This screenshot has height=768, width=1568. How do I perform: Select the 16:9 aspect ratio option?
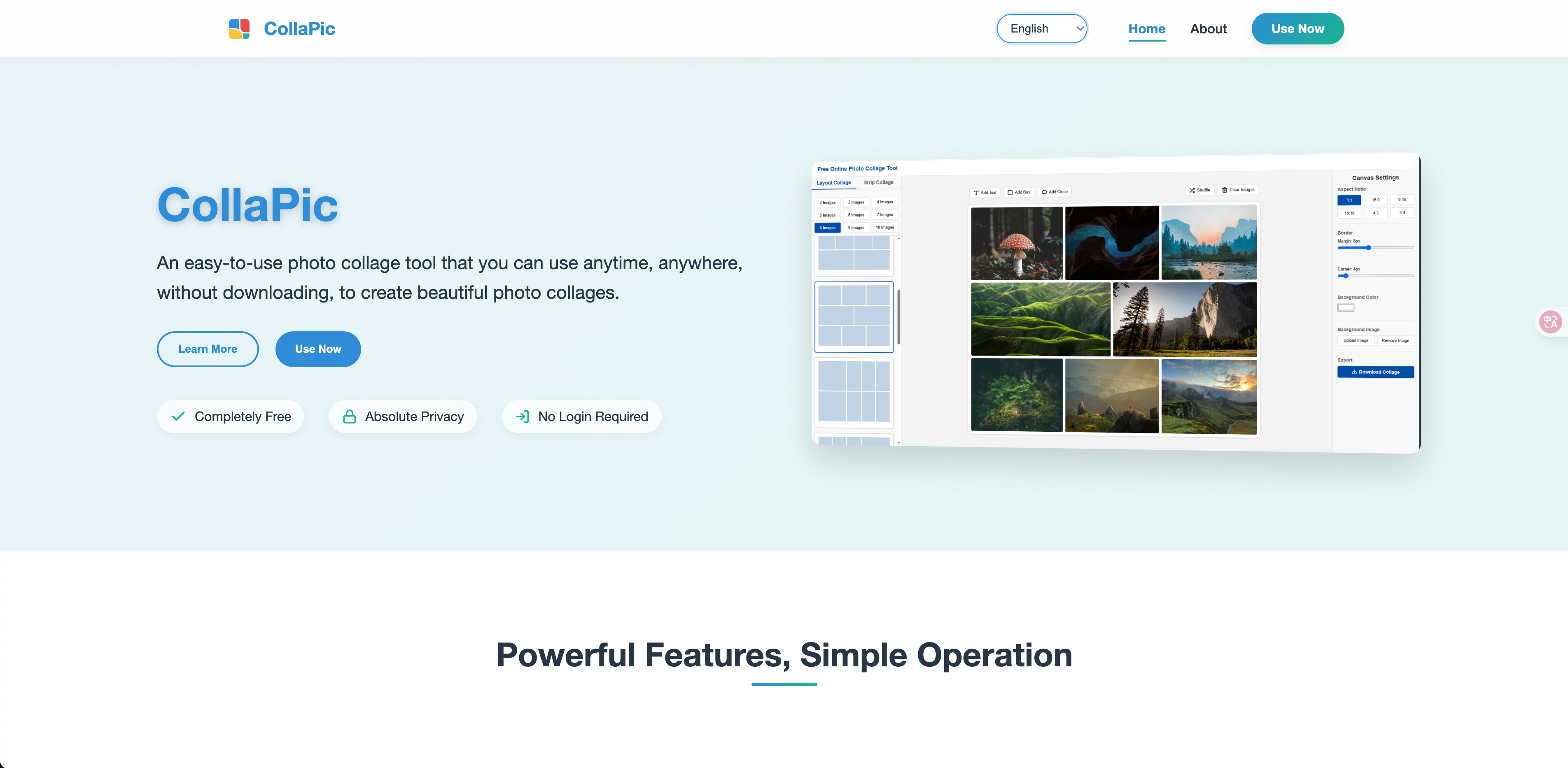tap(1375, 200)
